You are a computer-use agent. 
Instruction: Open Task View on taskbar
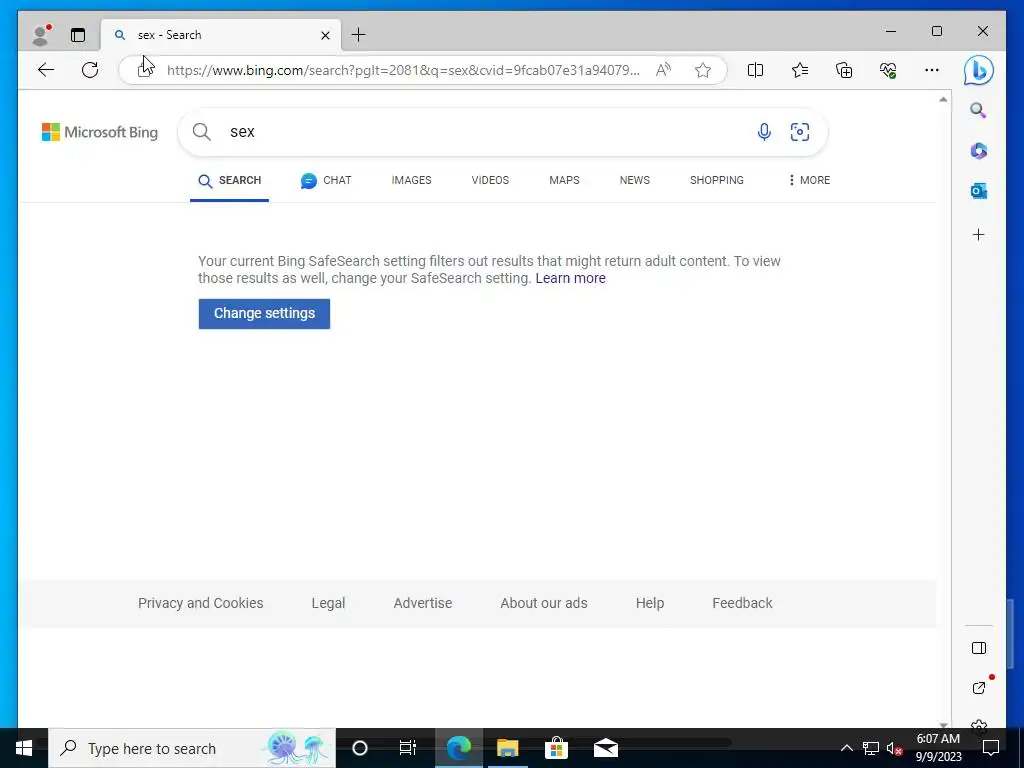408,748
